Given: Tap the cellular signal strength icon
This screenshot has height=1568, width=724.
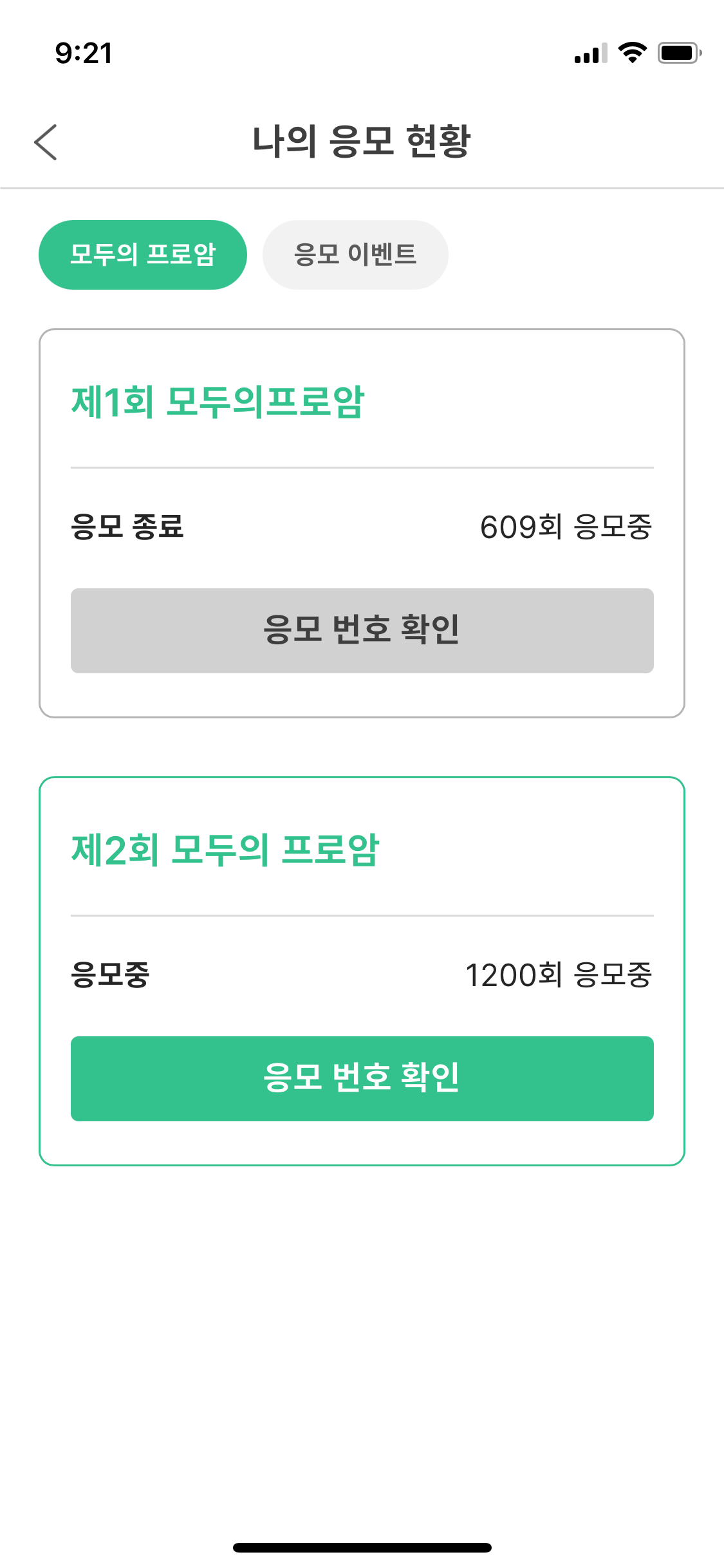Looking at the screenshot, I should coord(590,53).
